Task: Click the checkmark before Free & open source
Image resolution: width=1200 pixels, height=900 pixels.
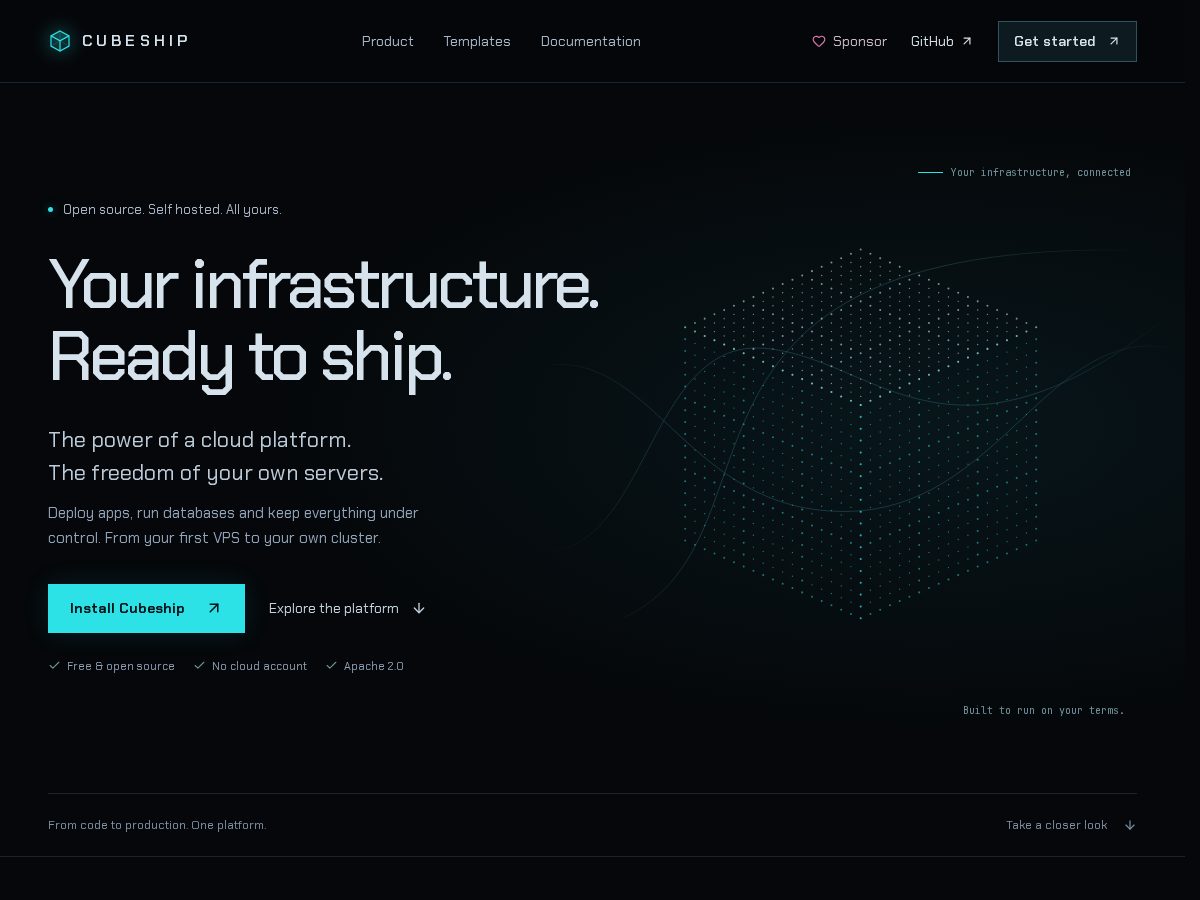Action: point(54,665)
